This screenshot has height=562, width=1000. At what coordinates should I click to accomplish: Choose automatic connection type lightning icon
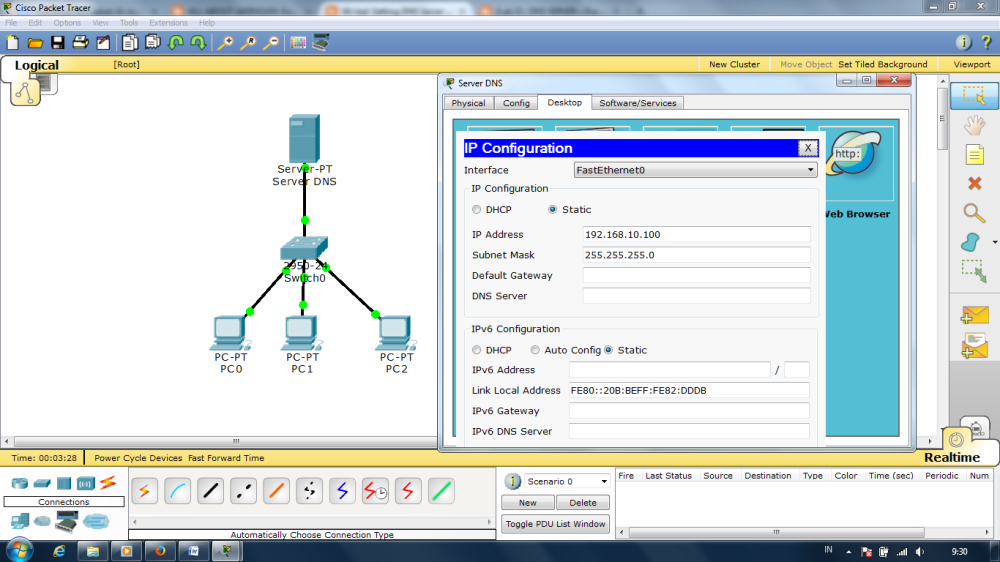[x=145, y=491]
